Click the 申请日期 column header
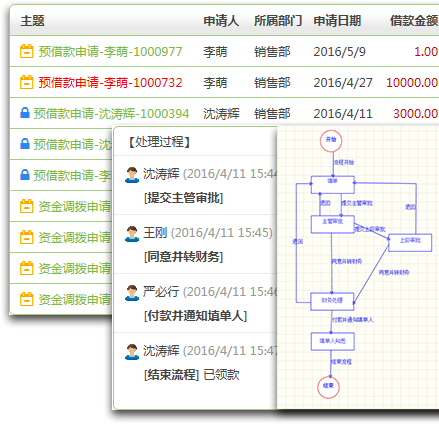439x424 pixels. click(337, 21)
